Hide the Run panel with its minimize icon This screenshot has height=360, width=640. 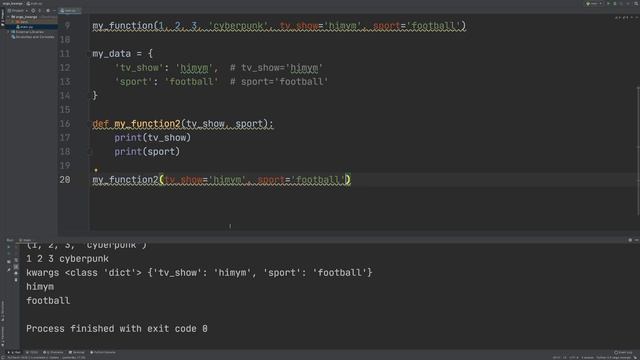(636, 240)
